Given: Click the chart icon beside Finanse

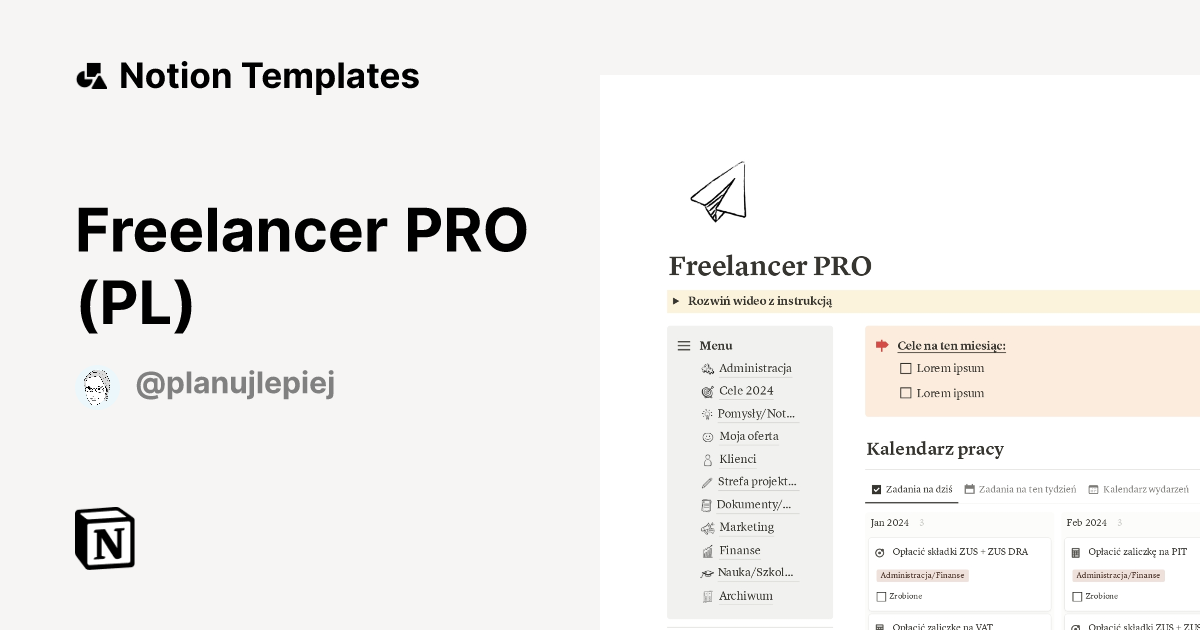Looking at the screenshot, I should pyautogui.click(x=707, y=550).
